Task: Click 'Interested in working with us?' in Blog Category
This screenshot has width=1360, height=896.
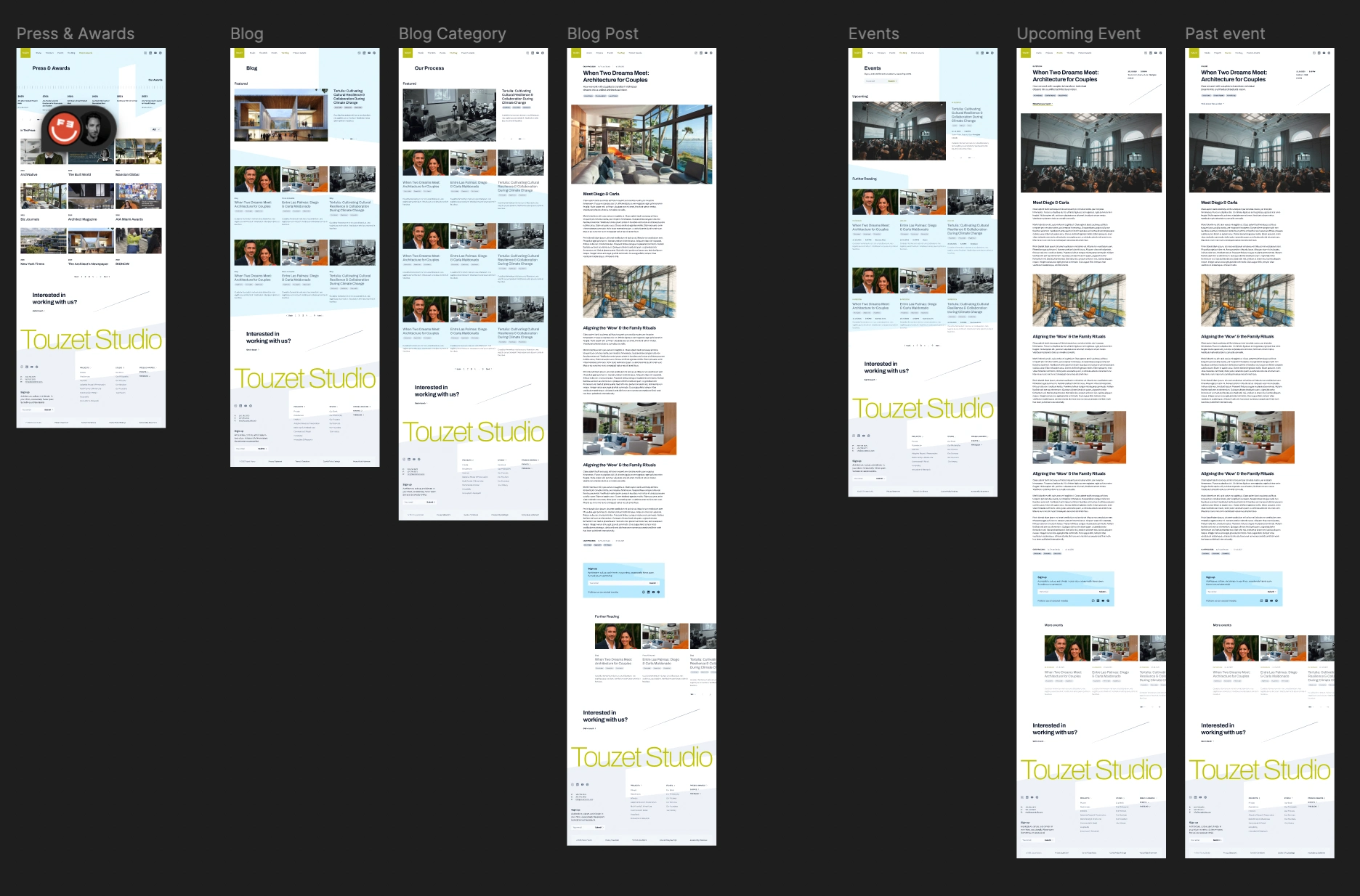Action: click(x=437, y=391)
